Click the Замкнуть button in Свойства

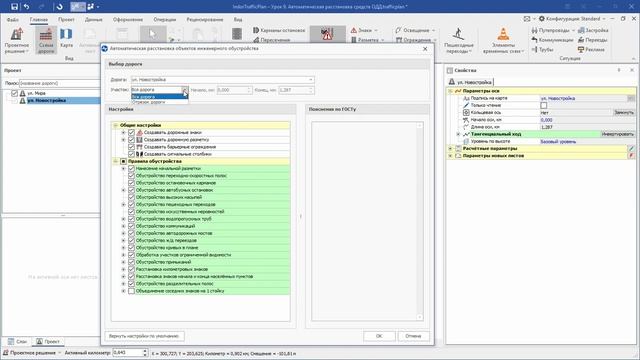pos(624,113)
